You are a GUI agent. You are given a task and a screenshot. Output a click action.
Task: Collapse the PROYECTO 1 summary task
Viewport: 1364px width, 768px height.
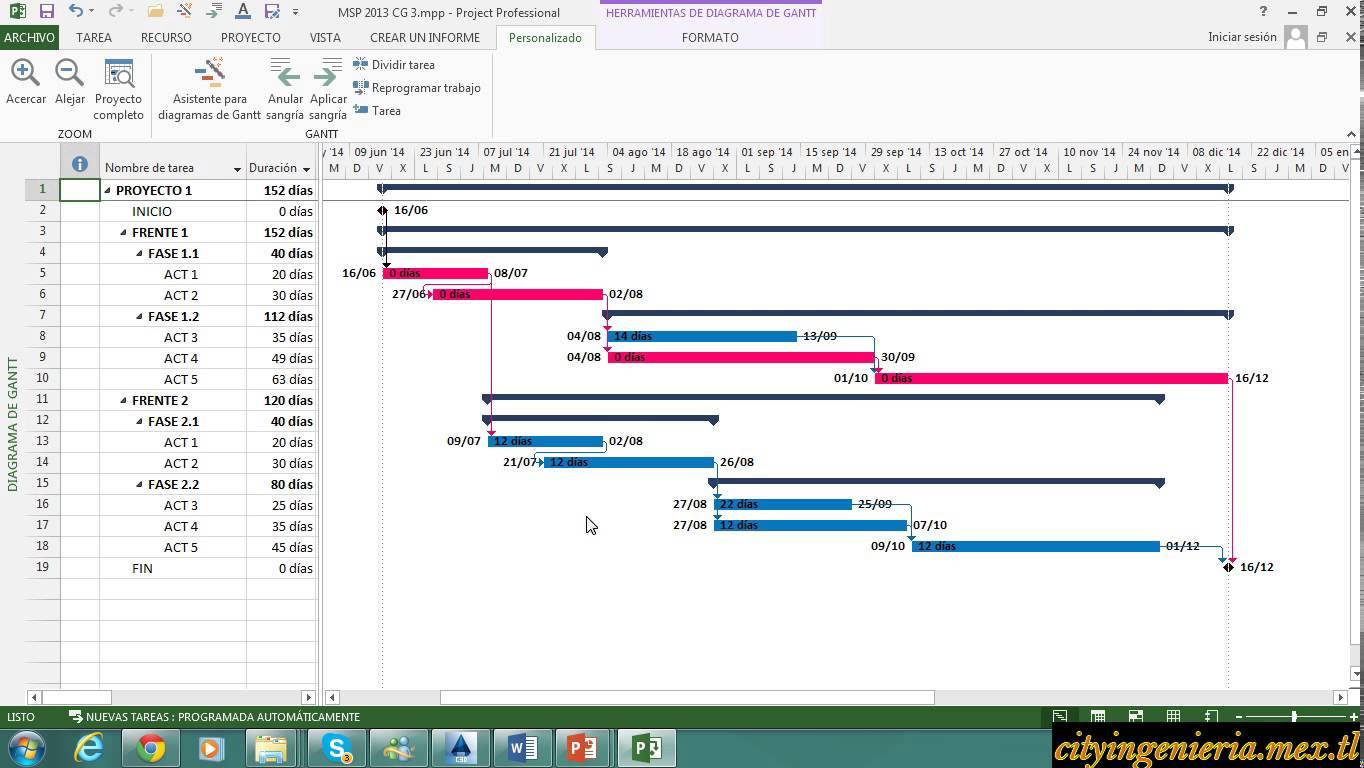point(108,190)
